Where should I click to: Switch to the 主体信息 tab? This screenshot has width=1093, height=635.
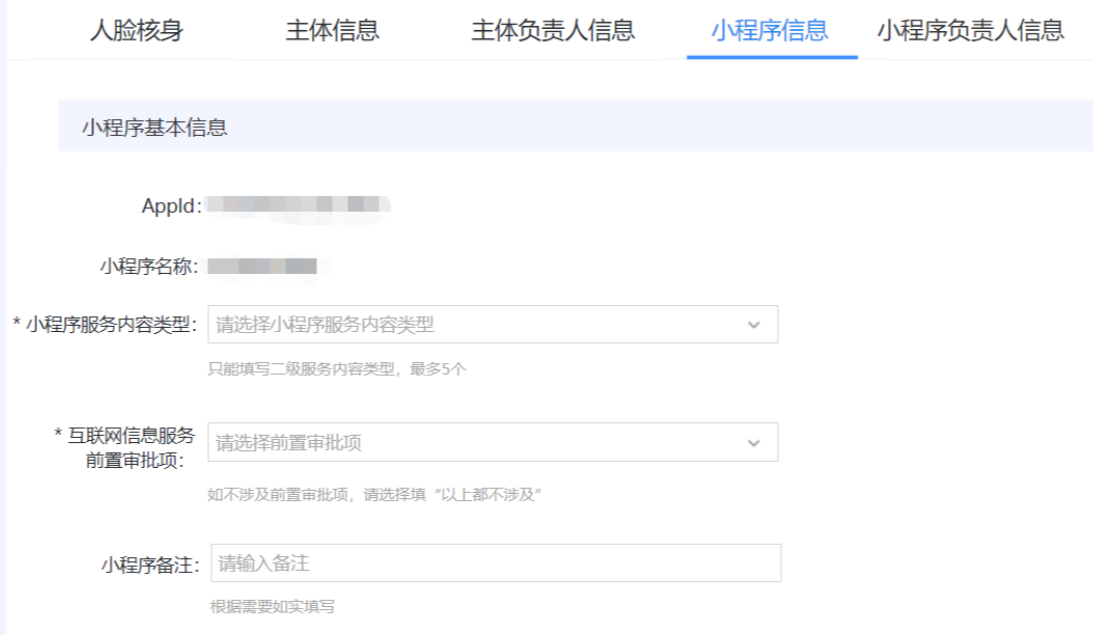point(332,31)
